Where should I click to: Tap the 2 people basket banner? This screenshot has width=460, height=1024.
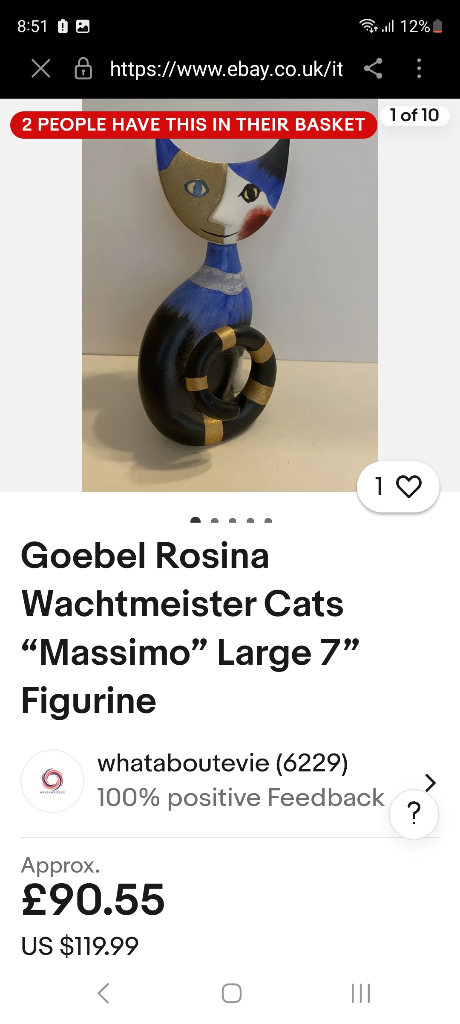pyautogui.click(x=193, y=124)
